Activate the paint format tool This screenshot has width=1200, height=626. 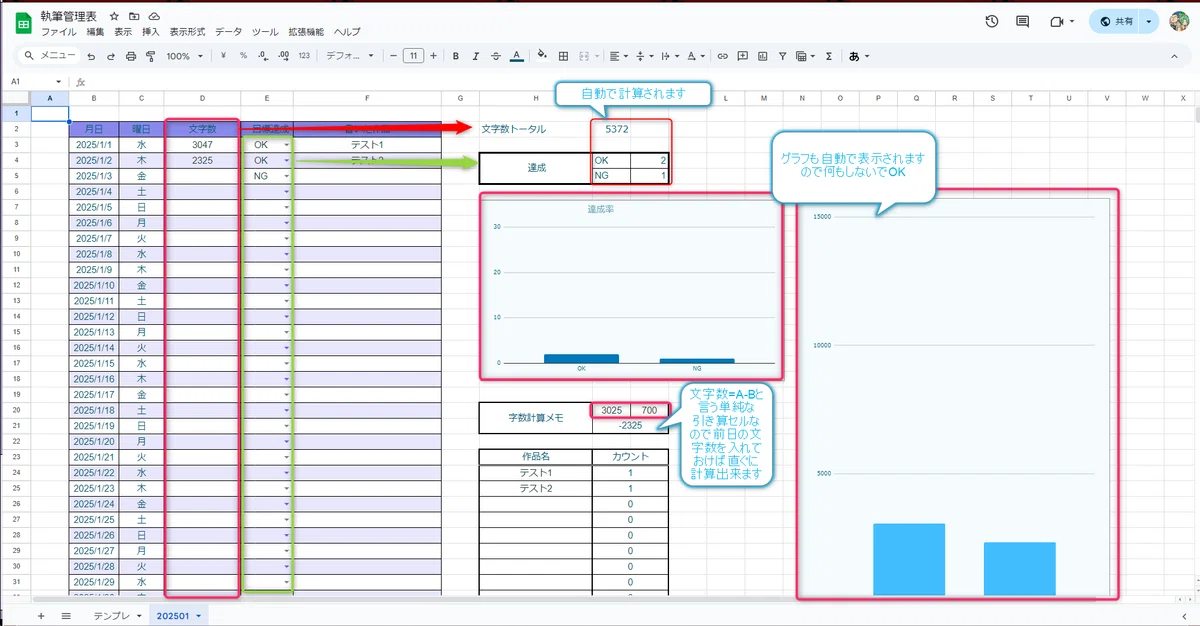(x=149, y=56)
